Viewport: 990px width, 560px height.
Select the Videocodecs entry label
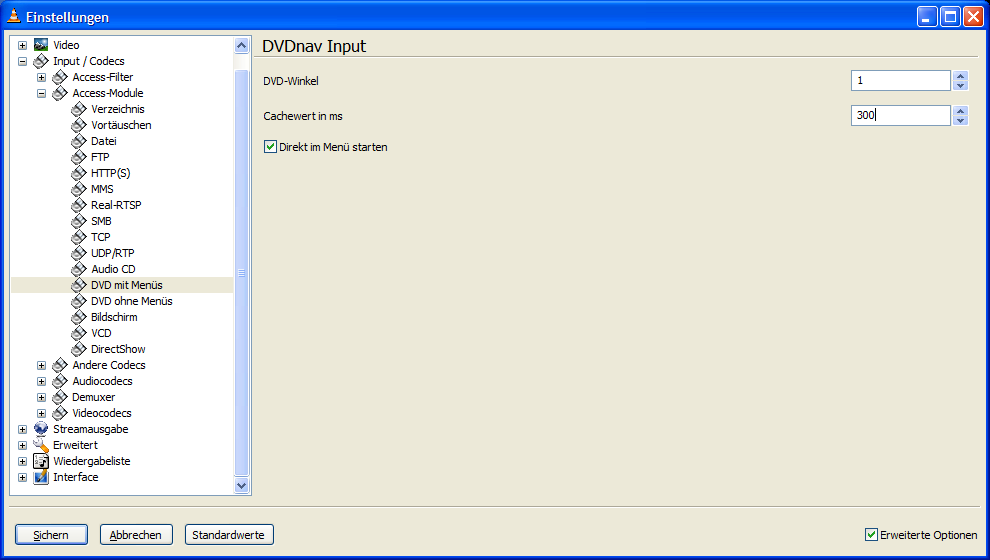pyautogui.click(x=102, y=413)
